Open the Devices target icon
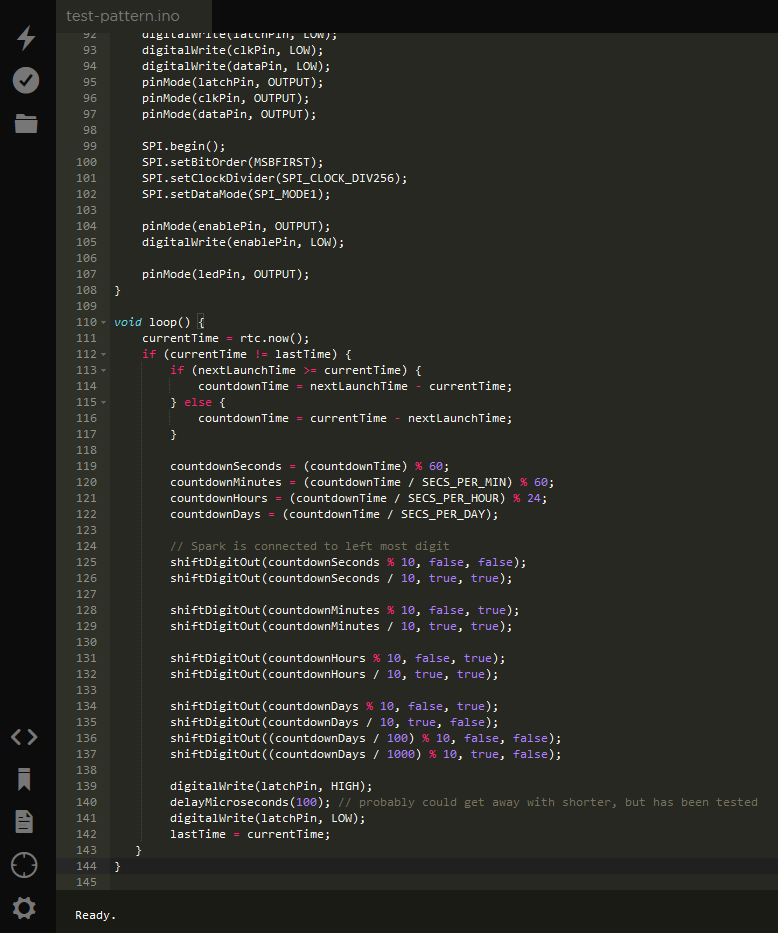 tap(24, 865)
